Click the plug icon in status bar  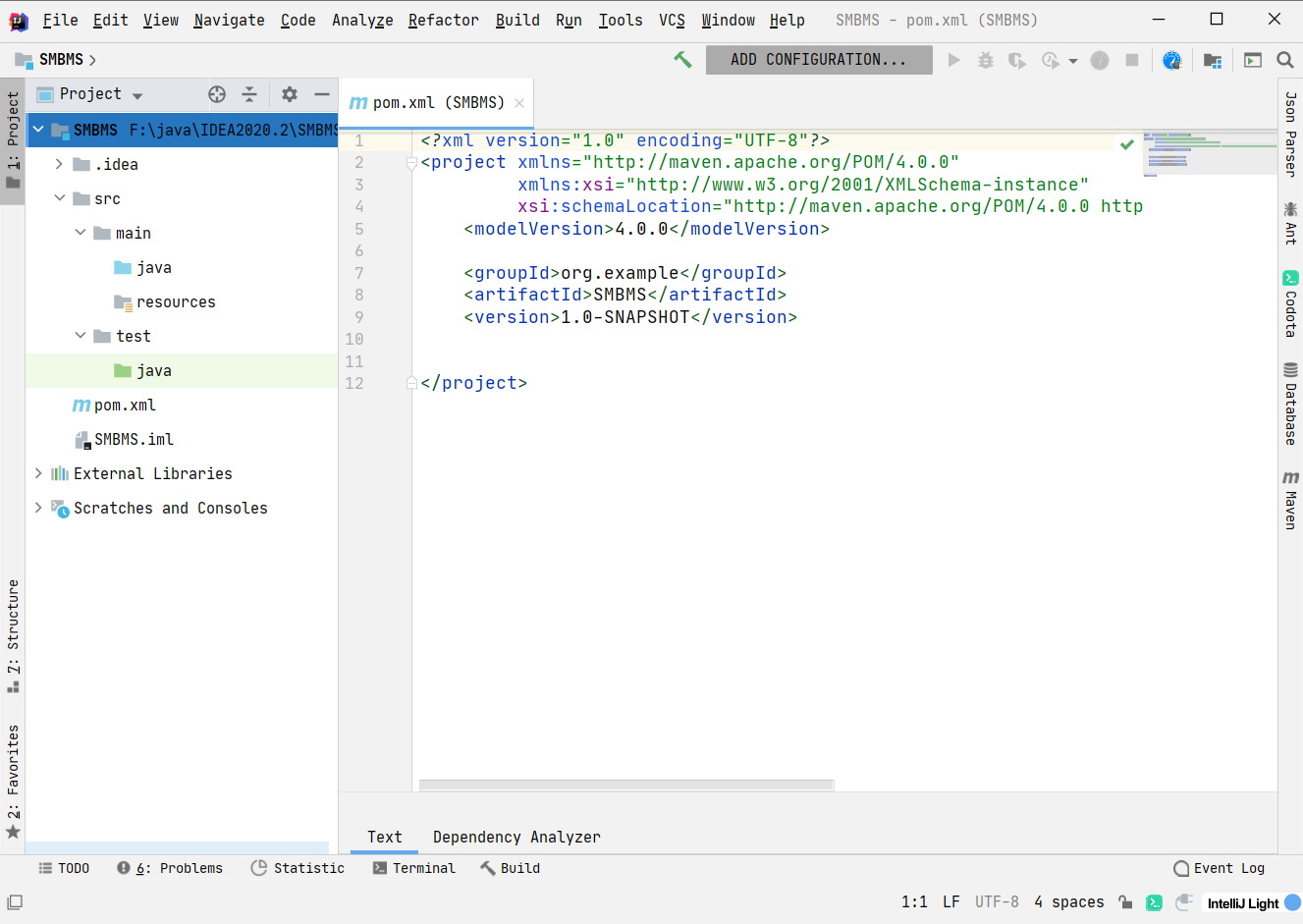coord(1184,902)
